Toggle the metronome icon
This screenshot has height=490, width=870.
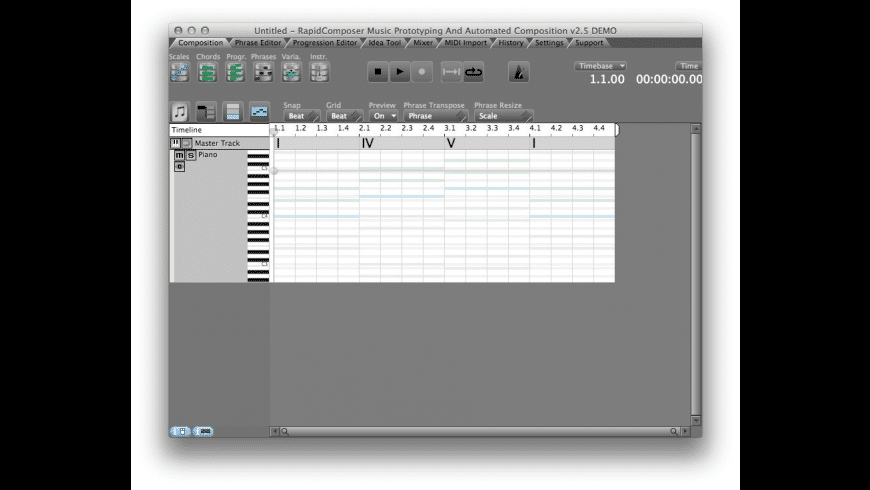[x=519, y=72]
